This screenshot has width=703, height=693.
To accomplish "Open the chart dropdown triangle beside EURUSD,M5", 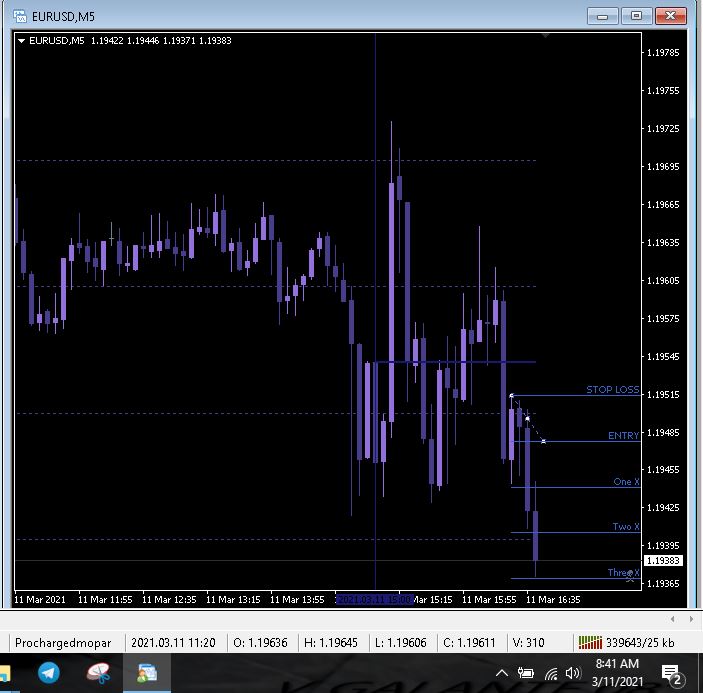I will coord(21,41).
